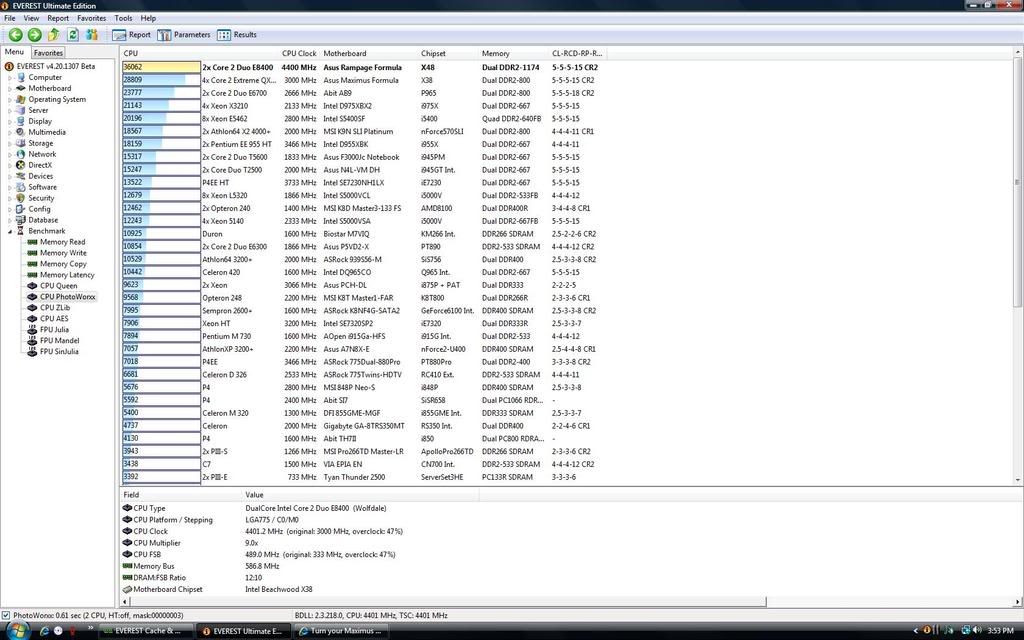
Task: Sort by the Memory column header
Action: pos(513,54)
